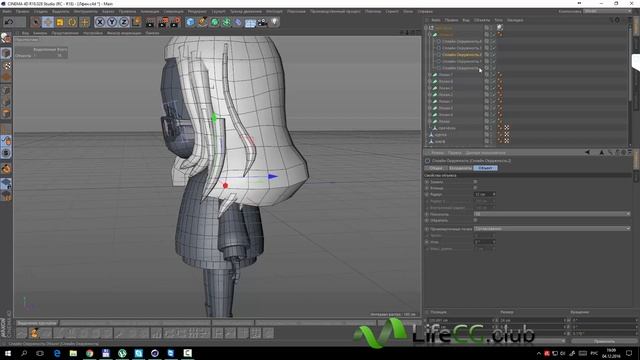This screenshot has width=640, height=360.
Task: Click the Применить button in coordinates panel
Action: (x=604, y=341)
